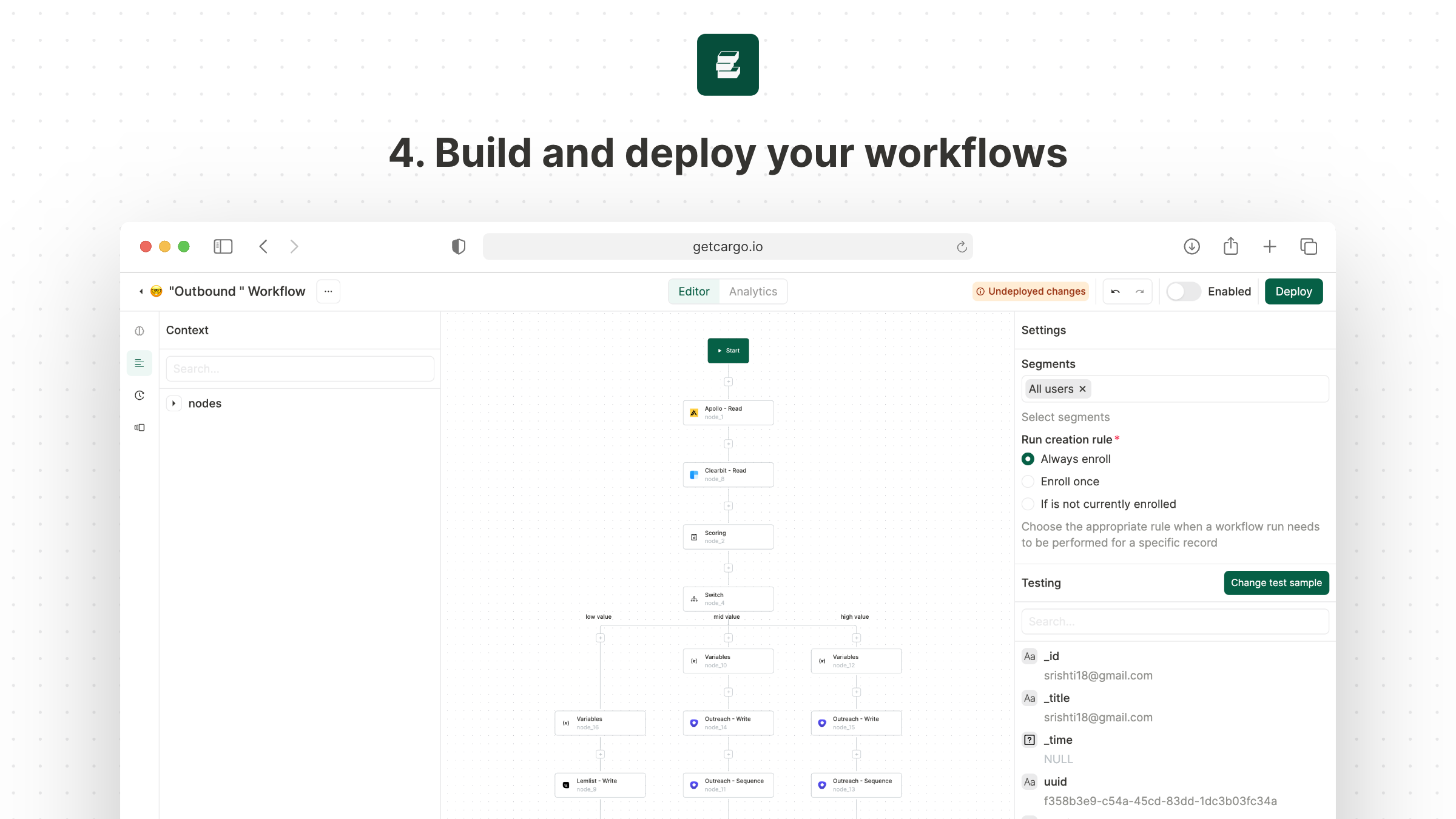This screenshot has height=819, width=1456.
Task: Expand the nodes tree item
Action: (x=174, y=403)
